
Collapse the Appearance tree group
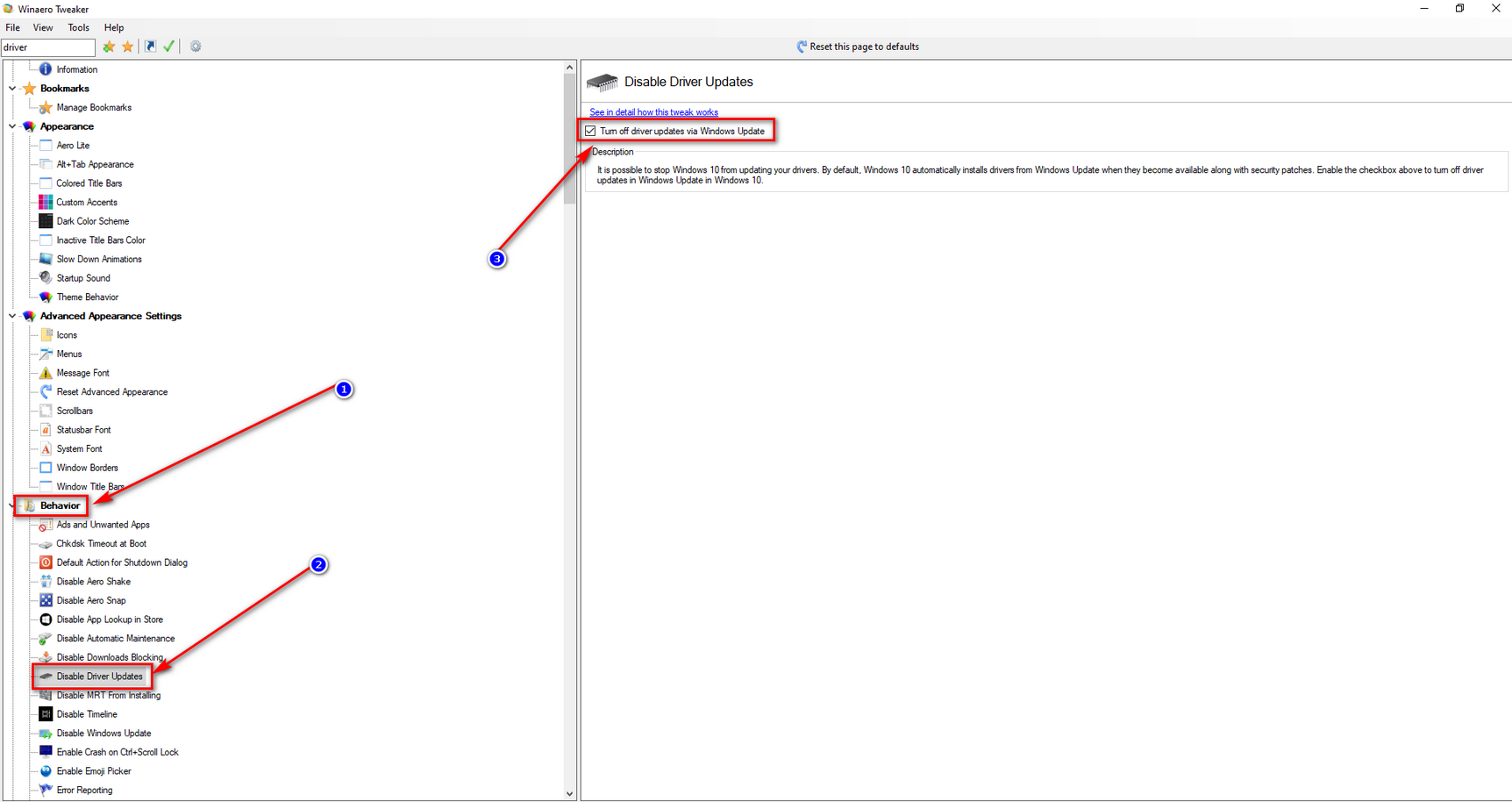tap(12, 126)
